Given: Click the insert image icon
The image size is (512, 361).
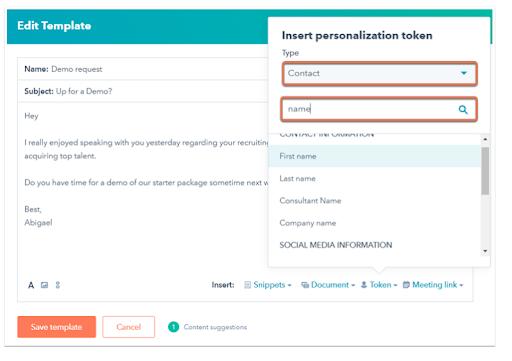Looking at the screenshot, I should point(44,285).
